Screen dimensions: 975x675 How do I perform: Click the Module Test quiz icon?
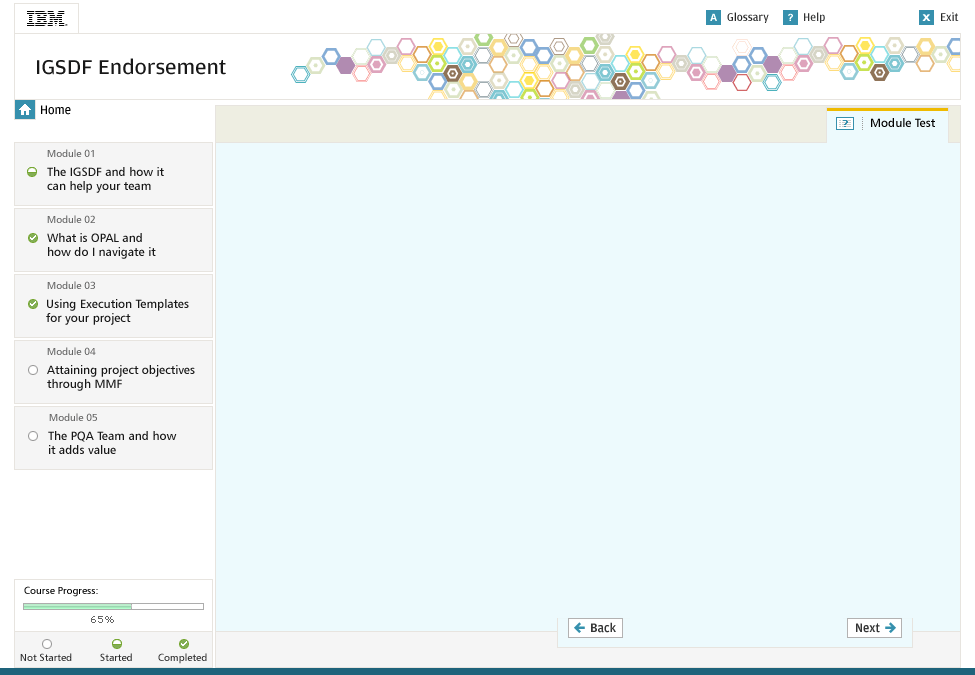[x=845, y=124]
